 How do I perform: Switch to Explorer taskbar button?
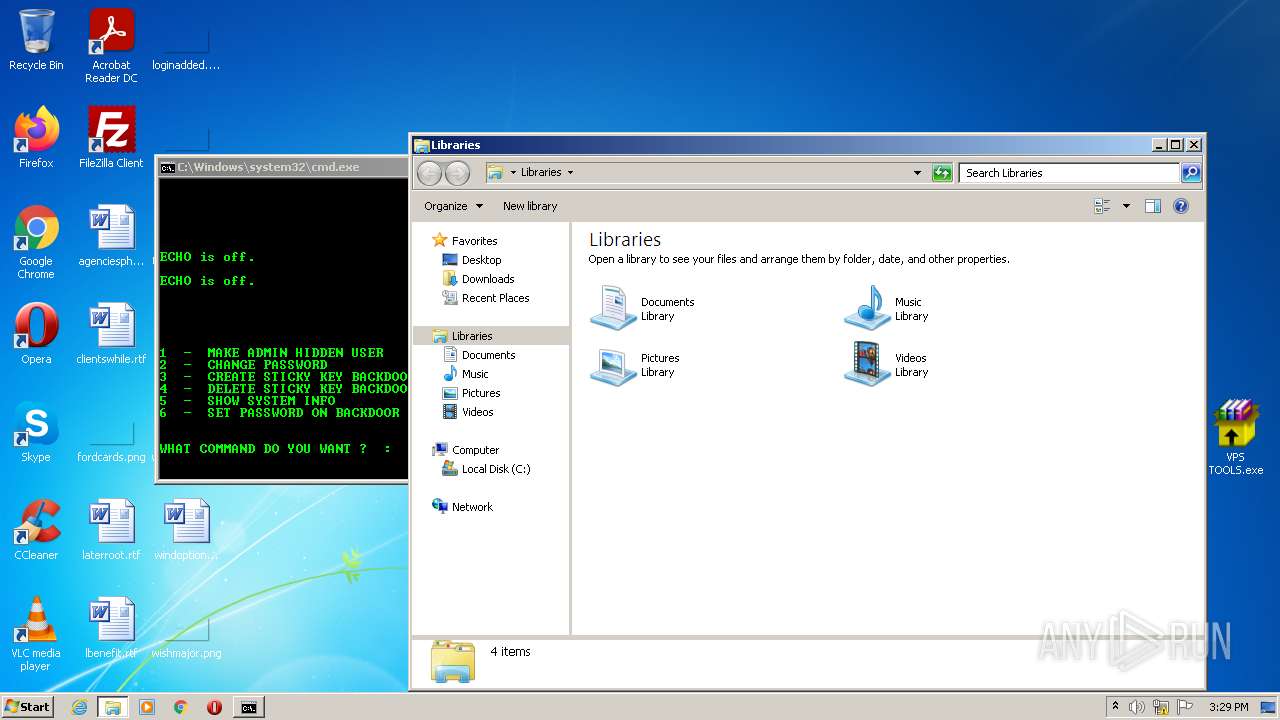coord(113,707)
